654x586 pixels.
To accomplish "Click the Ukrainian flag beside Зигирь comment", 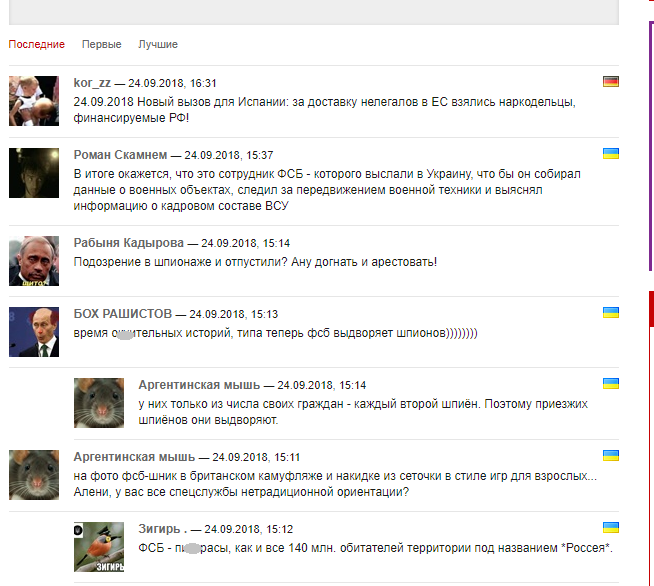I will [x=611, y=528].
